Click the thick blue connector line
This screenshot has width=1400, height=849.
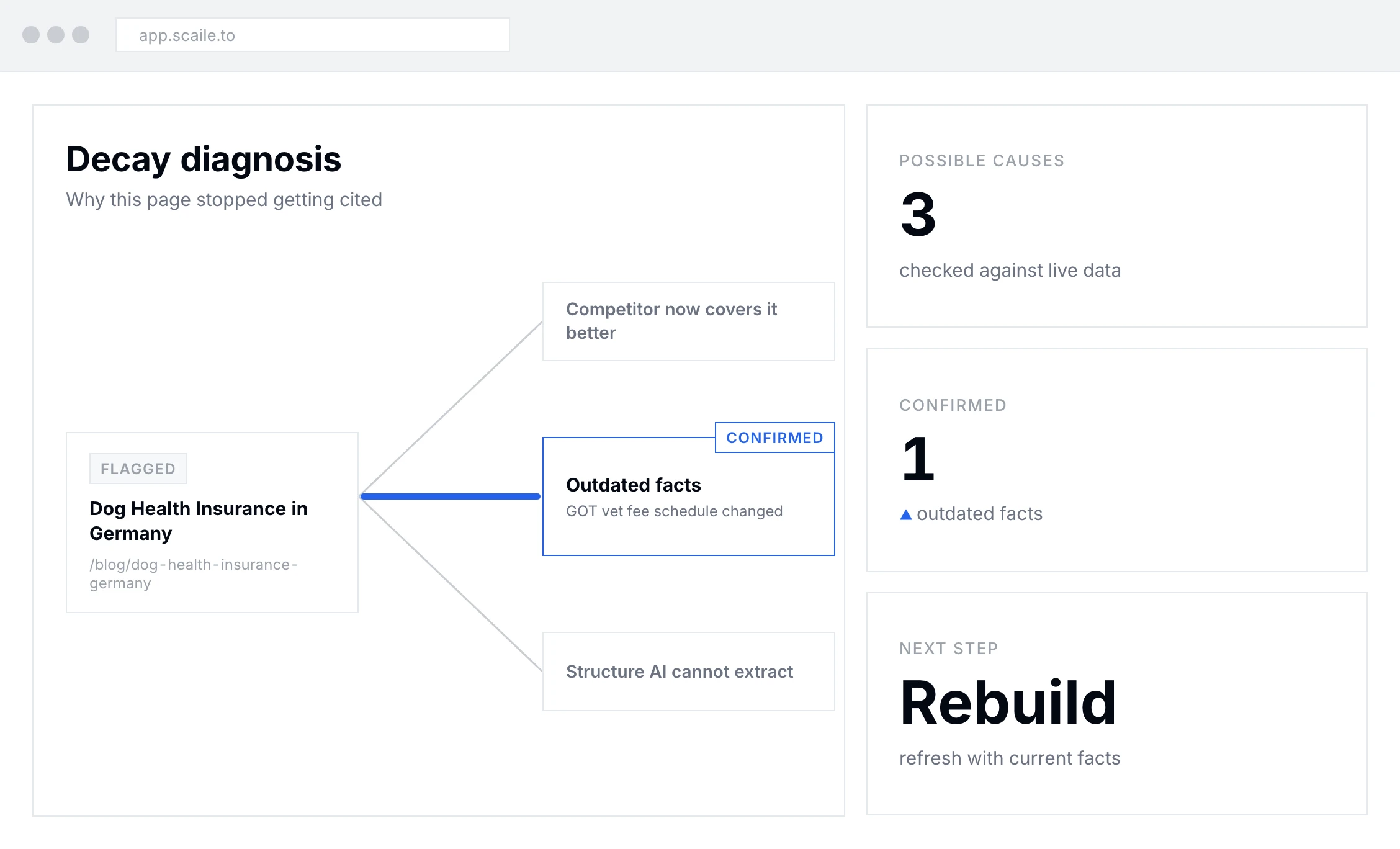coord(451,496)
